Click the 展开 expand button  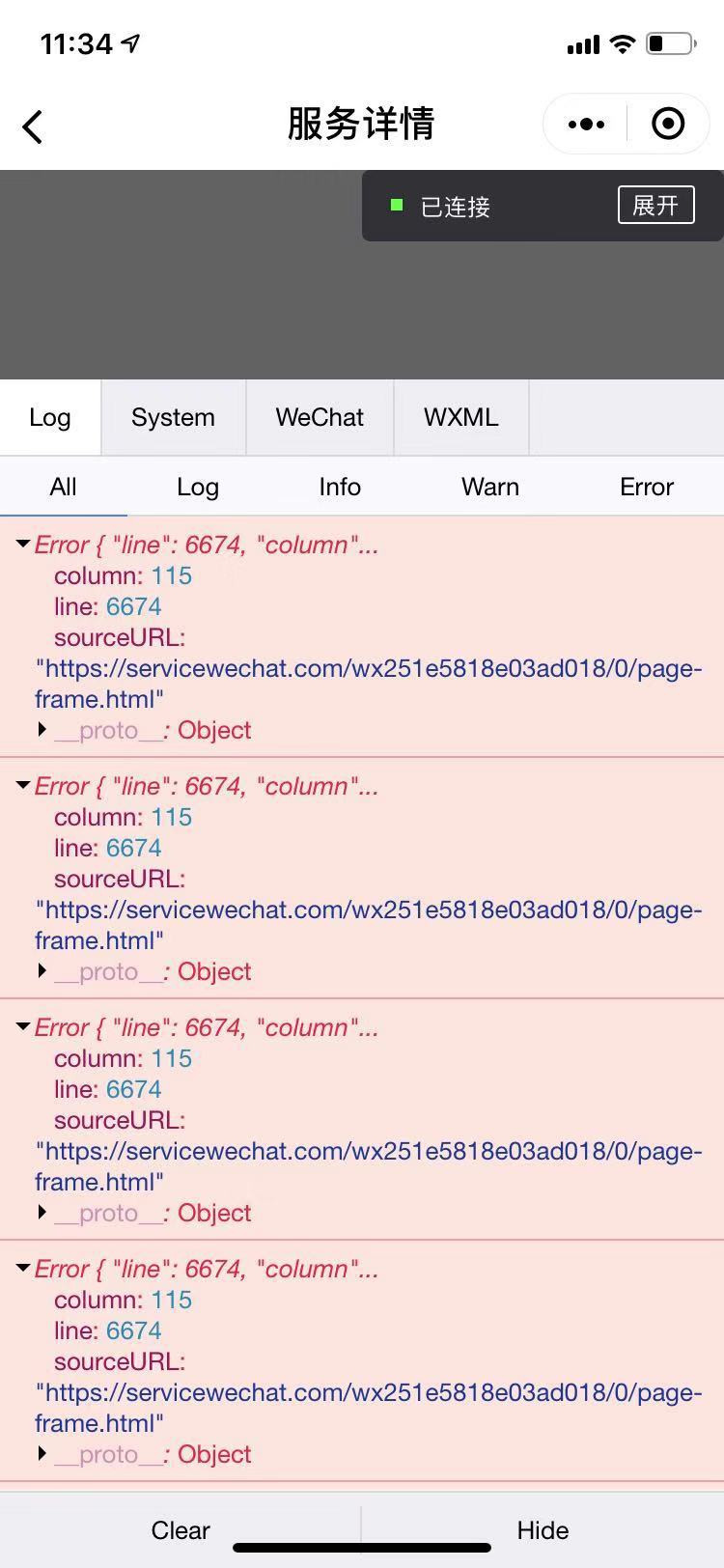tap(655, 205)
